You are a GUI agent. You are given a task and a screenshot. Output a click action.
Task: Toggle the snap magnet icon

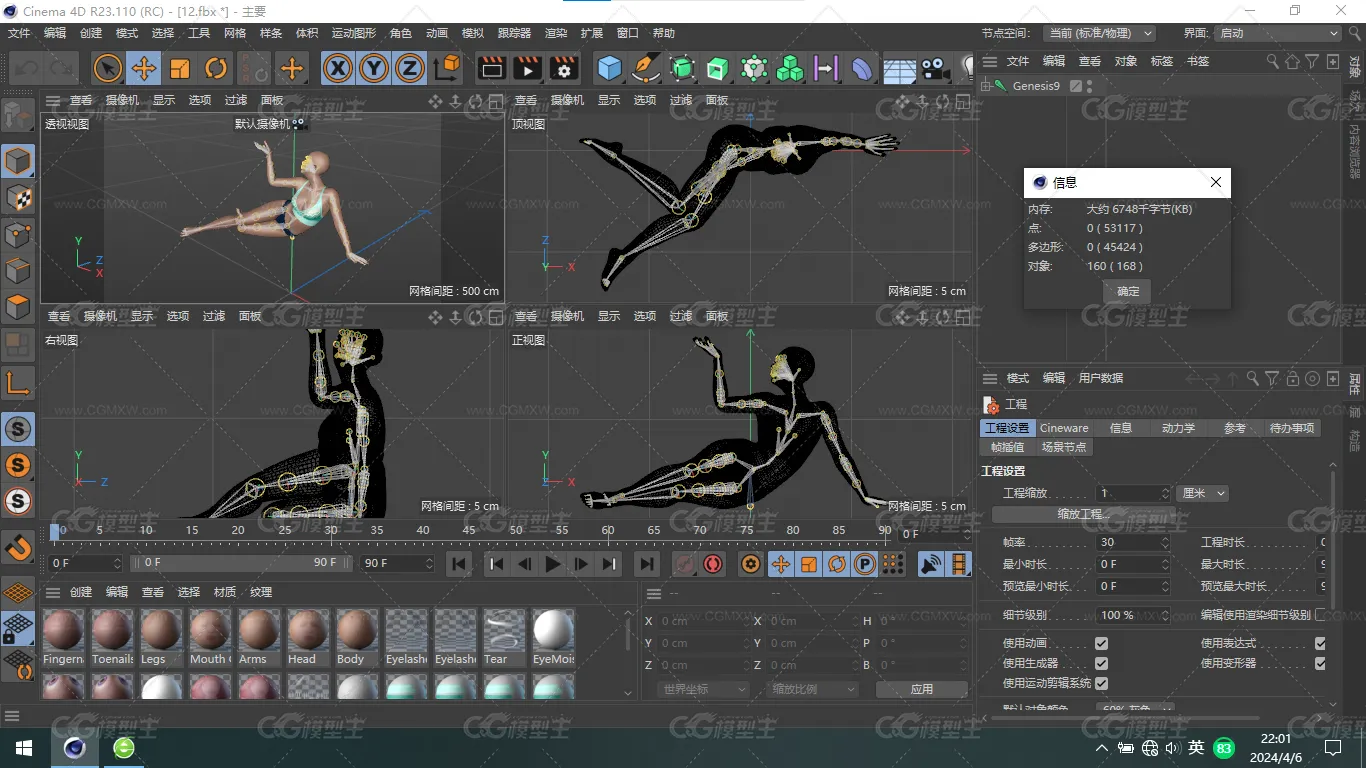pos(18,546)
